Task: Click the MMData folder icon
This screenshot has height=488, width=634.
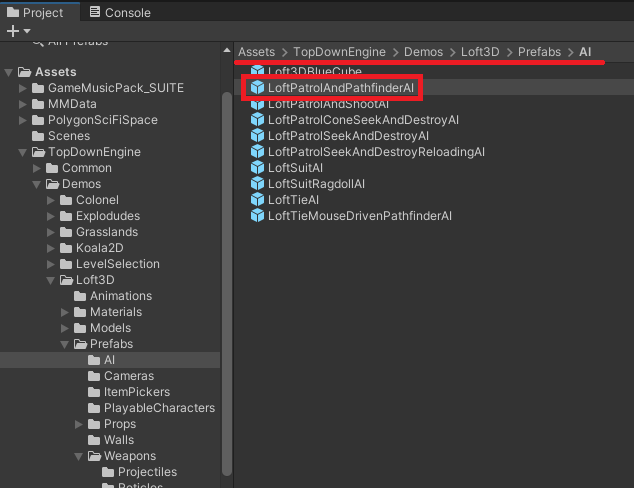Action: (x=38, y=104)
